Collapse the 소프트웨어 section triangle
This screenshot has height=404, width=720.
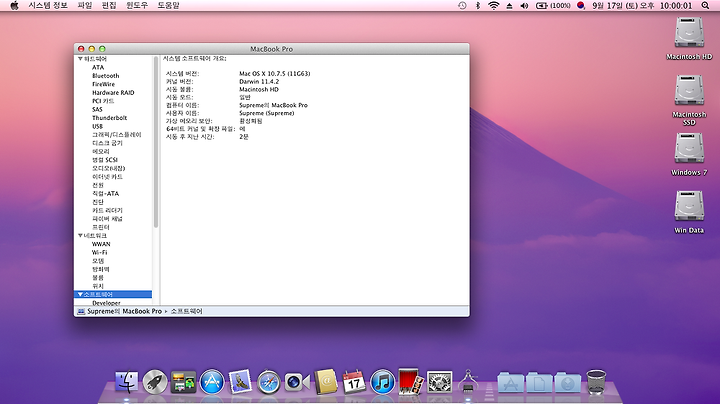80,294
